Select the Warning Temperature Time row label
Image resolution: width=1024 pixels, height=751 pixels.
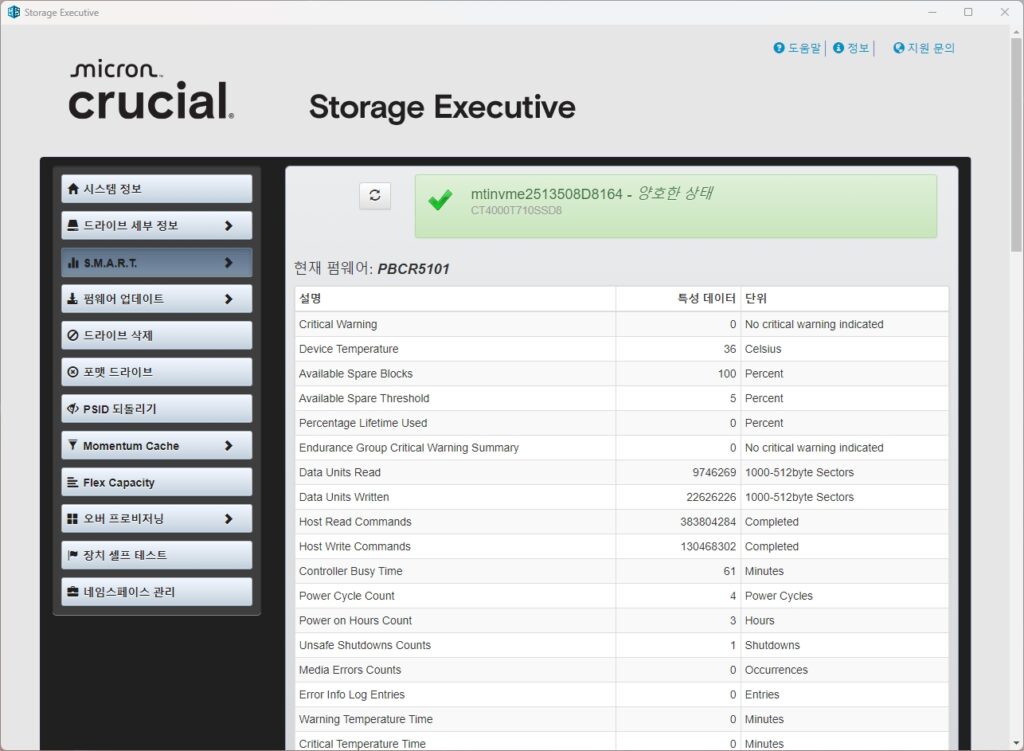(x=366, y=719)
